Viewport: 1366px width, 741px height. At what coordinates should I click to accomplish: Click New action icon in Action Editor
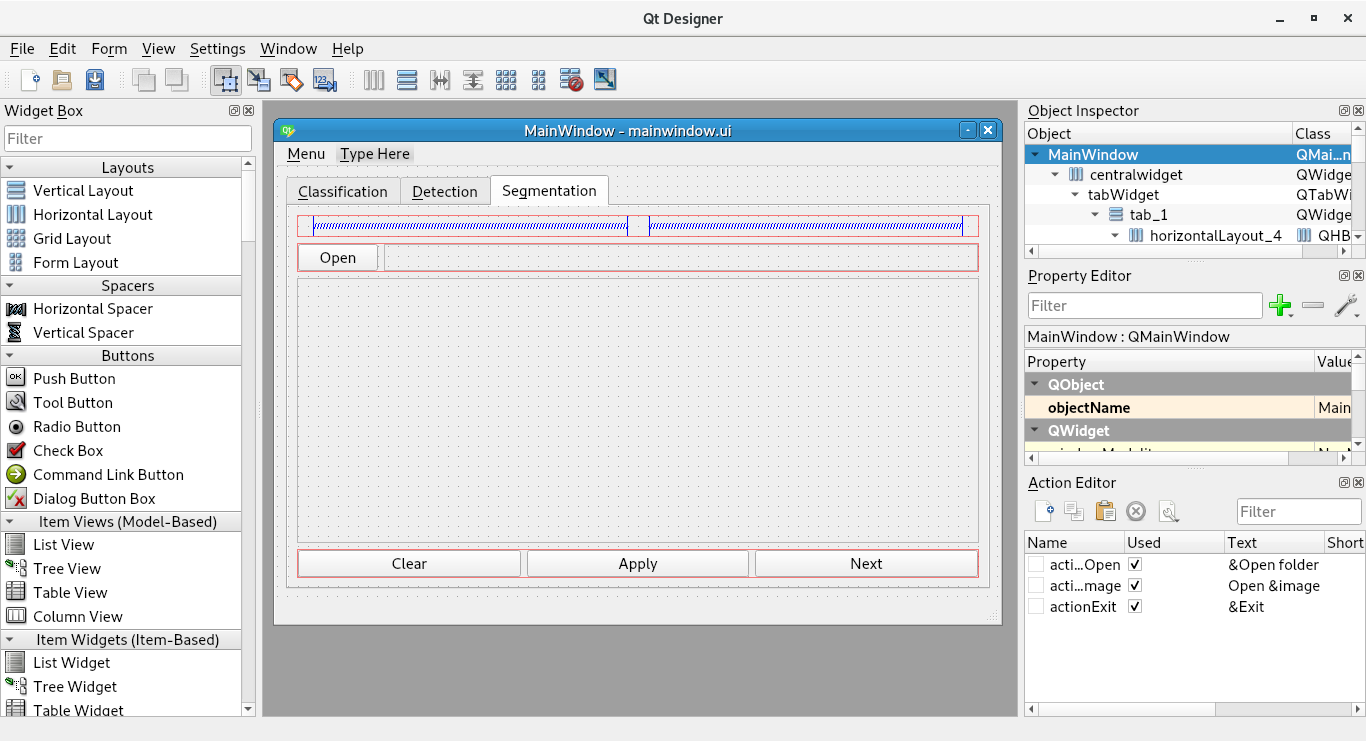point(1044,512)
